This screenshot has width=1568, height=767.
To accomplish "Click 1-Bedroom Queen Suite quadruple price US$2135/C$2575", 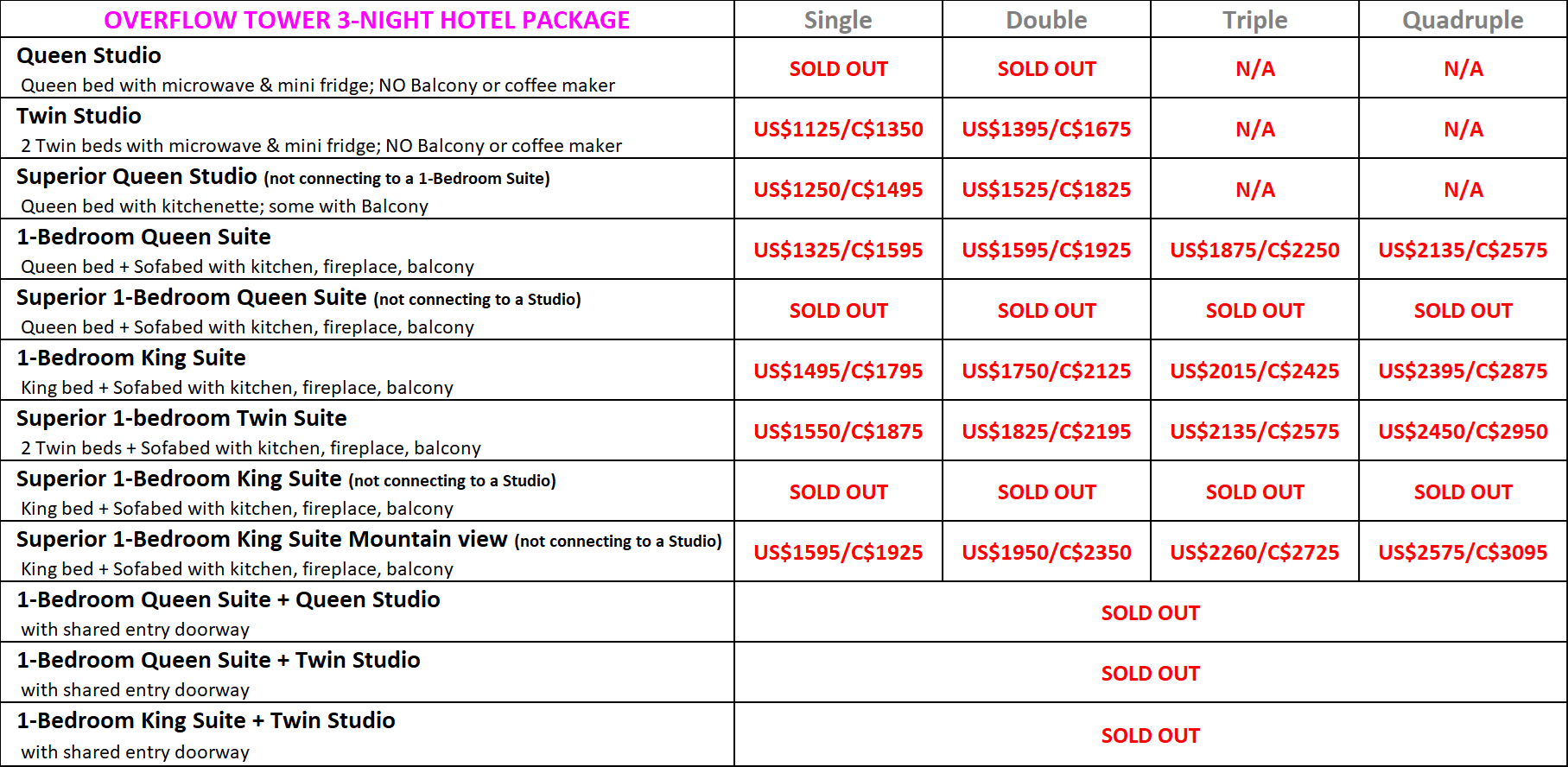I will (x=1463, y=250).
